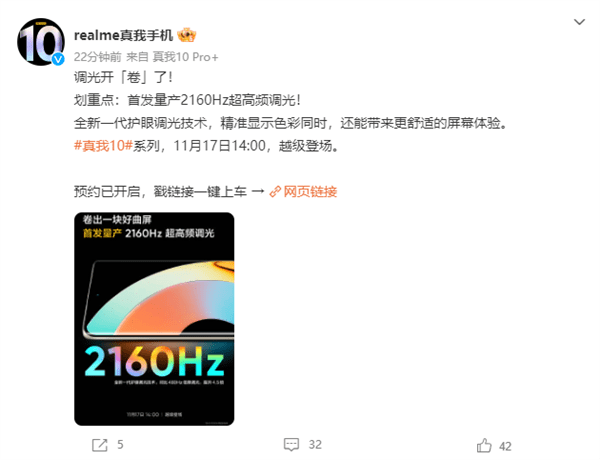Click the comment count 32
600x460 pixels.
(x=315, y=445)
